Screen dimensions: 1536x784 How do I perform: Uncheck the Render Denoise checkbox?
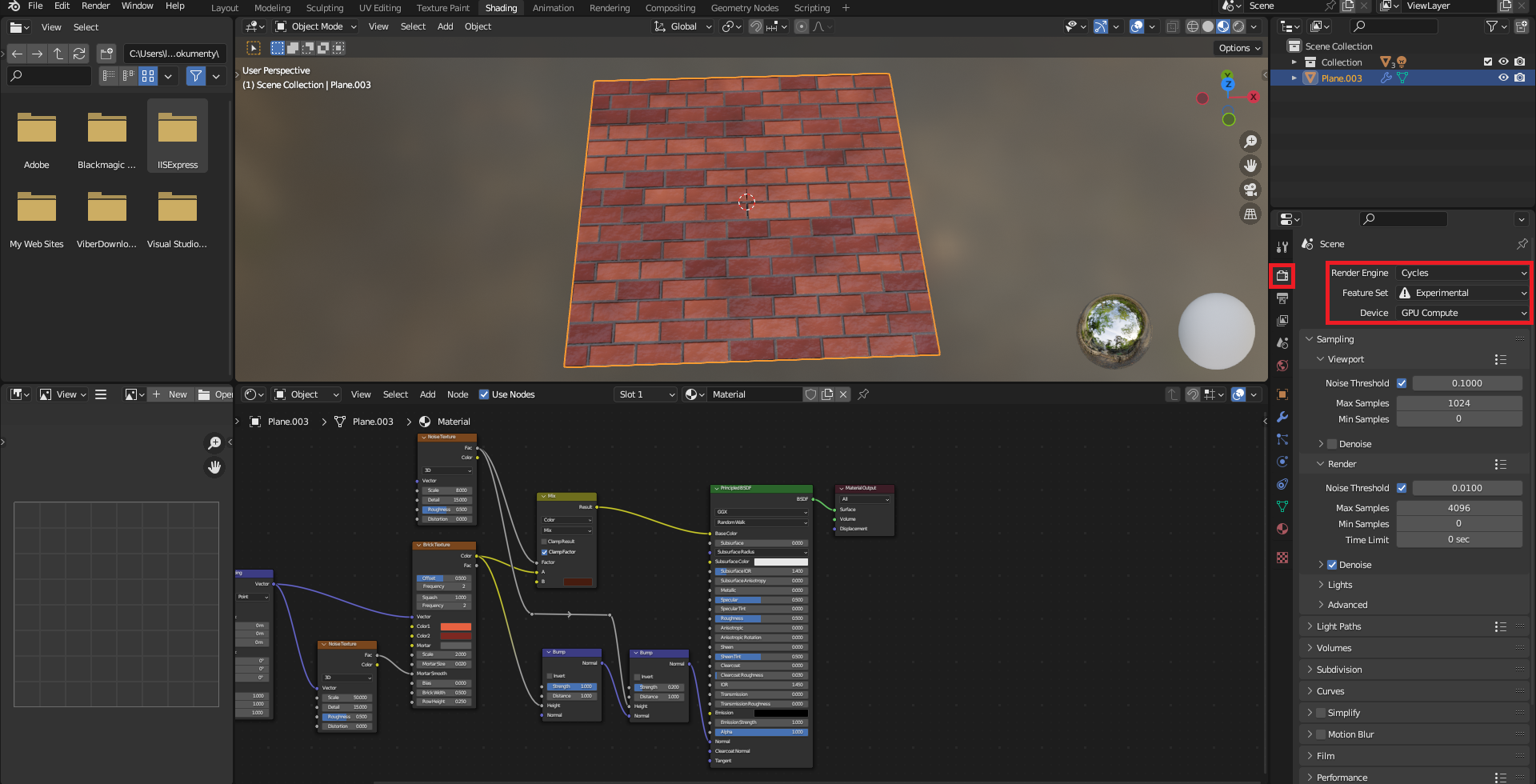tap(1332, 565)
